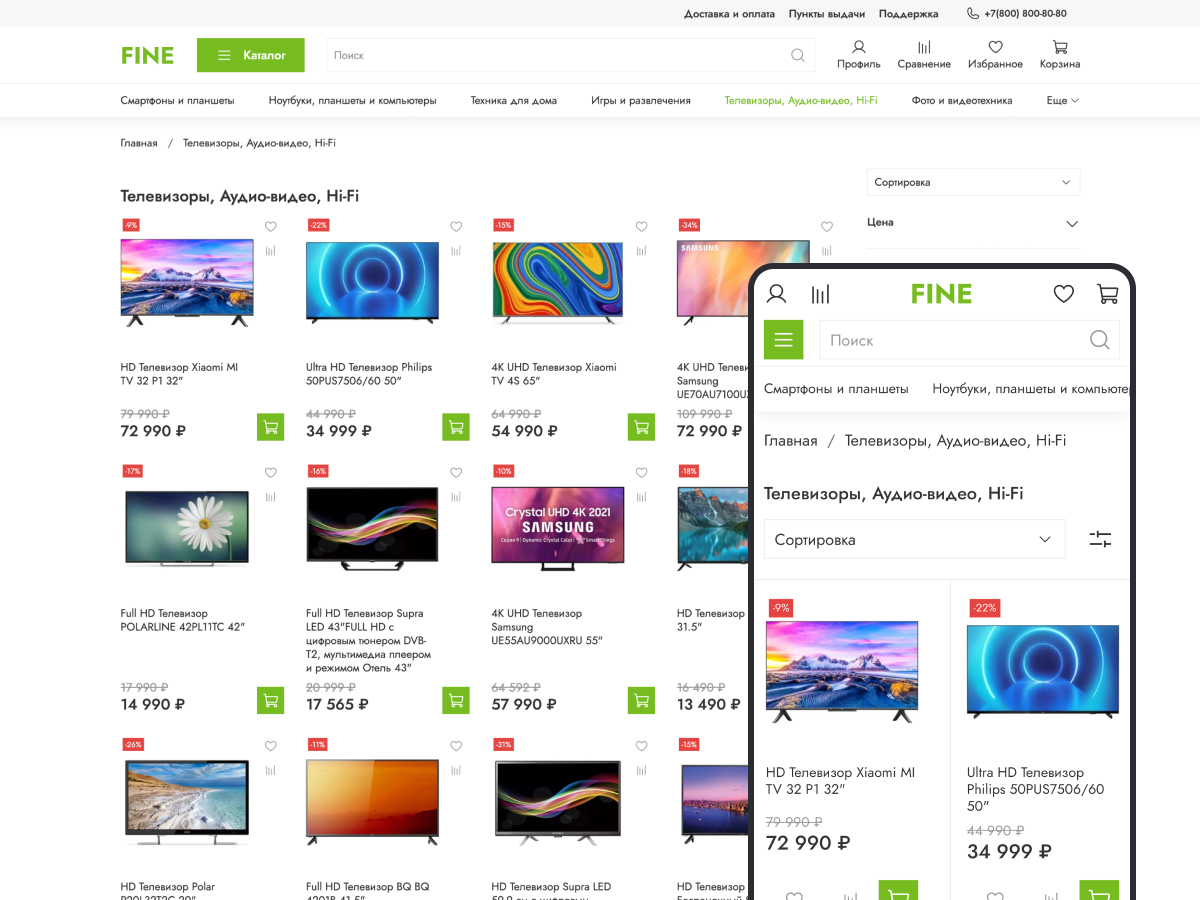Open mobile profile icon
The height and width of the screenshot is (900, 1200).
click(776, 294)
